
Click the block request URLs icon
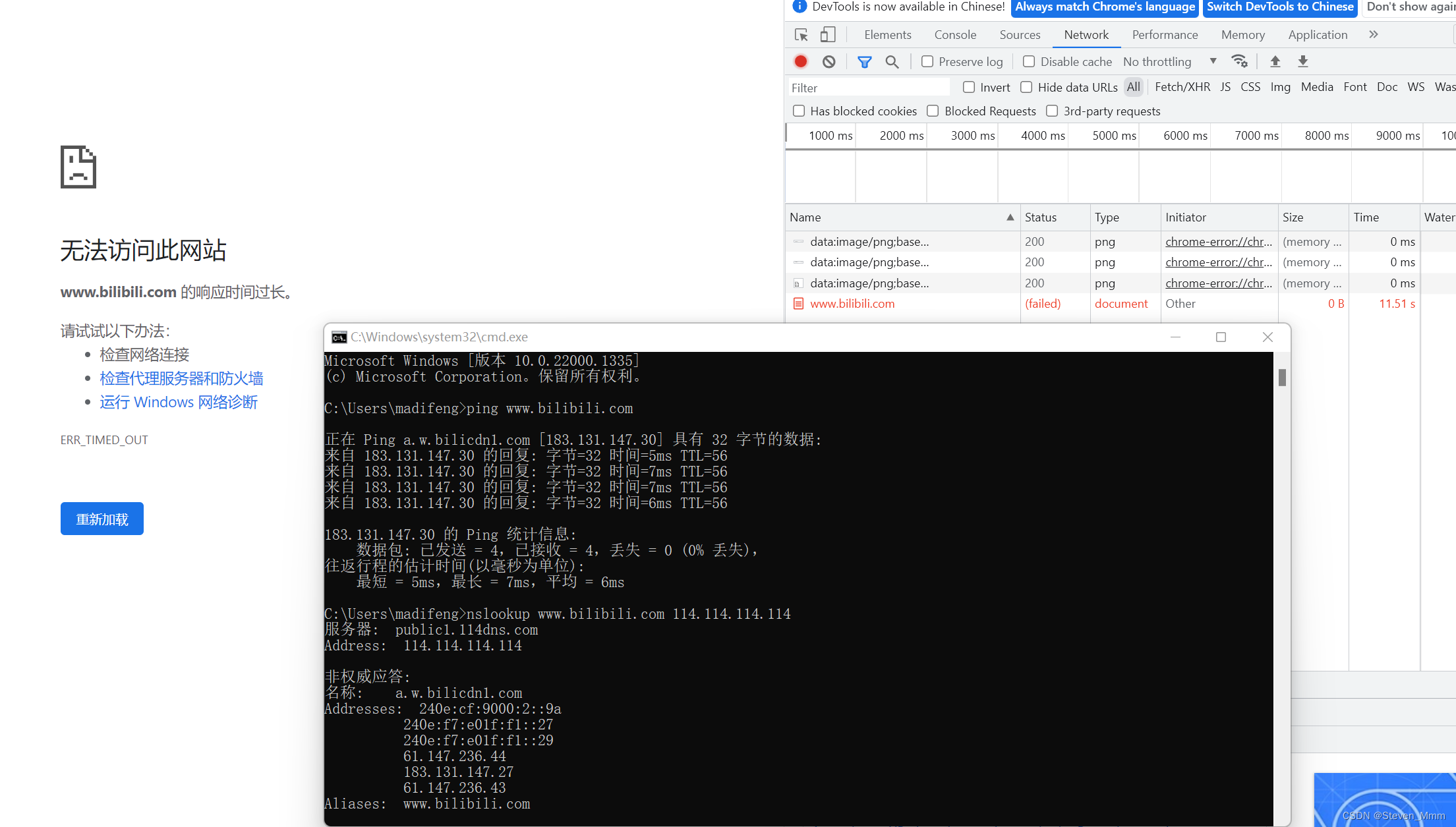[830, 61]
